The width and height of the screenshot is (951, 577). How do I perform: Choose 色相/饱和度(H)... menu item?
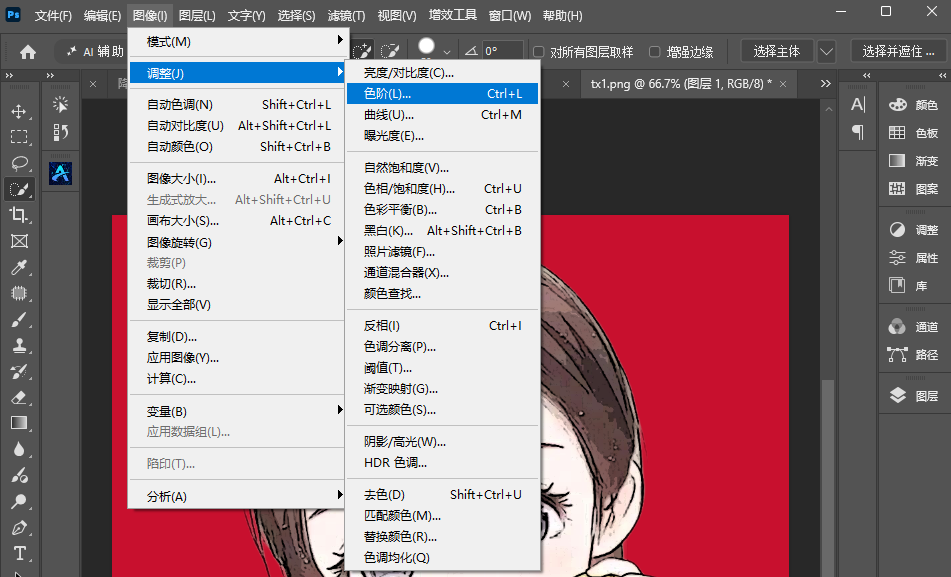pos(442,189)
